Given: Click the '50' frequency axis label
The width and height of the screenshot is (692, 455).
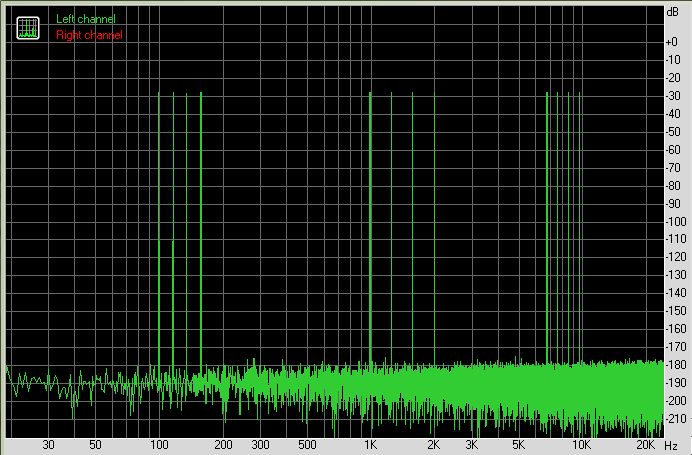Looking at the screenshot, I should tap(95, 445).
